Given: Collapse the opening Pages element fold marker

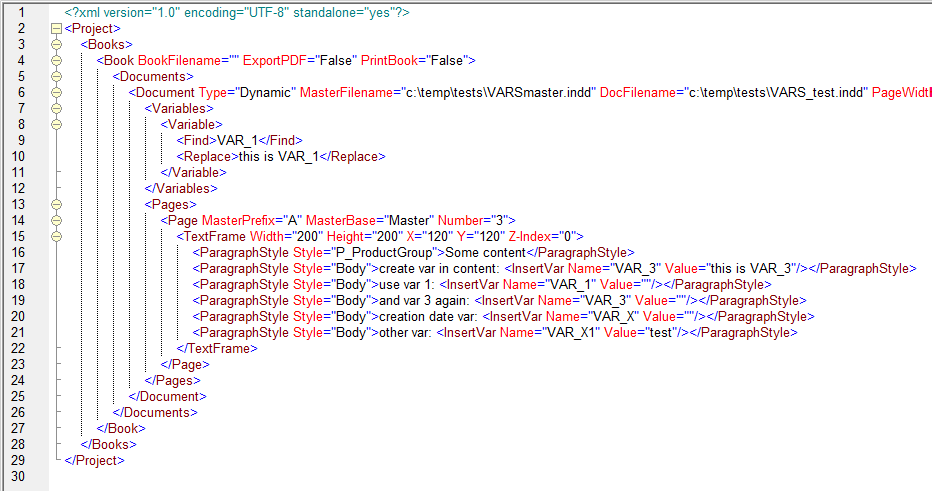Looking at the screenshot, I should coord(56,204).
